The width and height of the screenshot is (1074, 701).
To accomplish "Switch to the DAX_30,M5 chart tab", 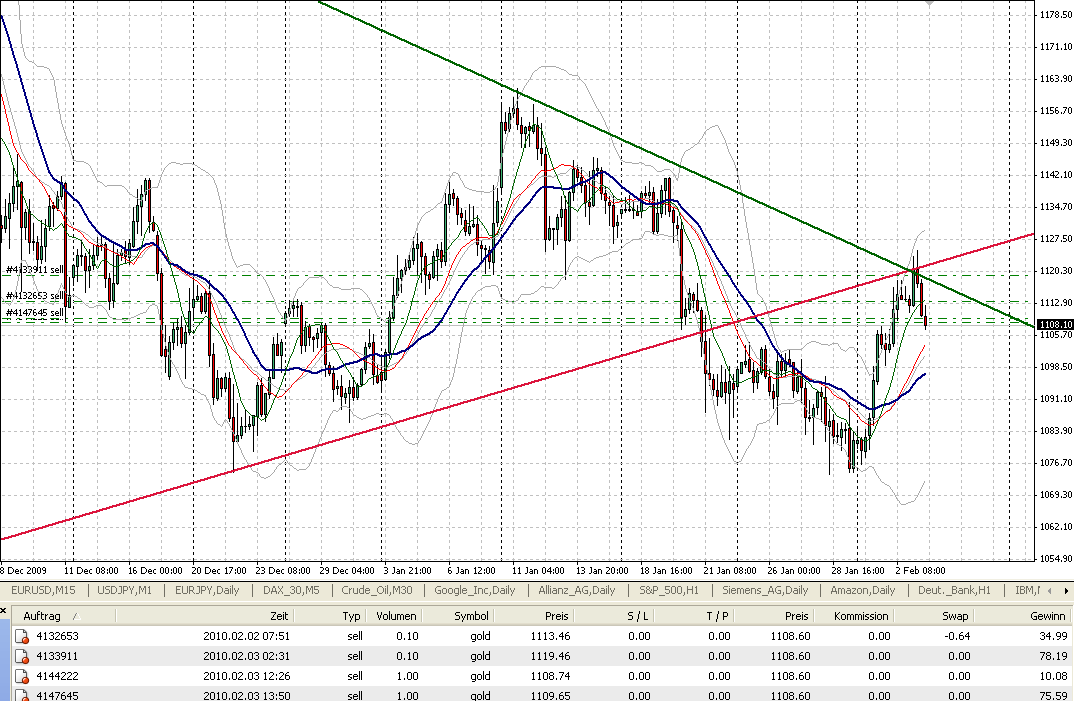I will [291, 590].
